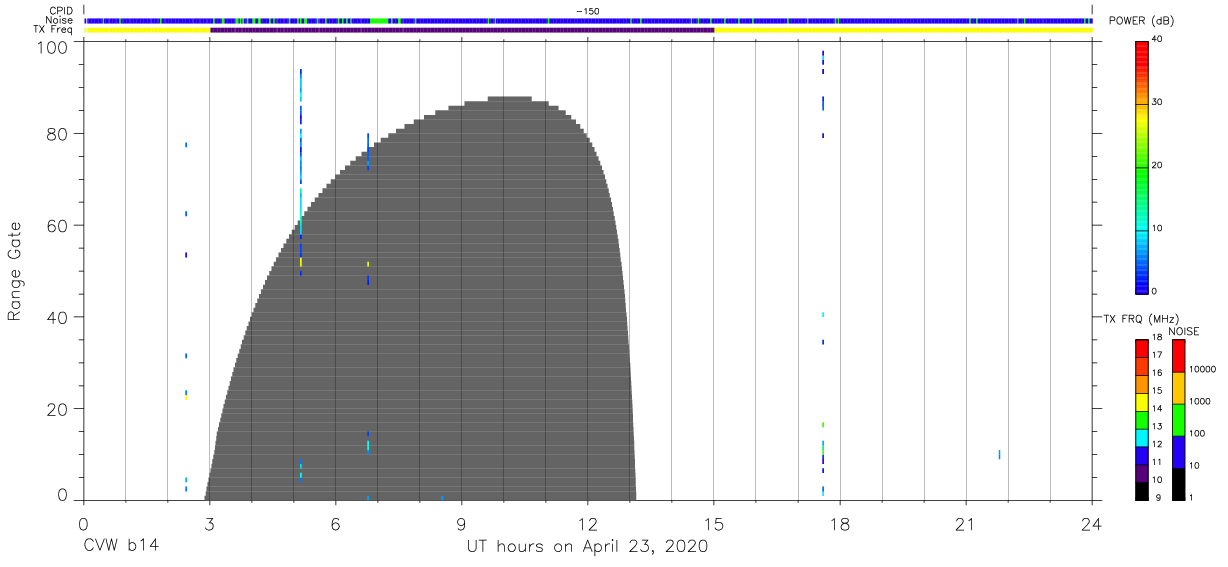
Task: Click the purple TX Freq bar segment
Action: pos(462,30)
